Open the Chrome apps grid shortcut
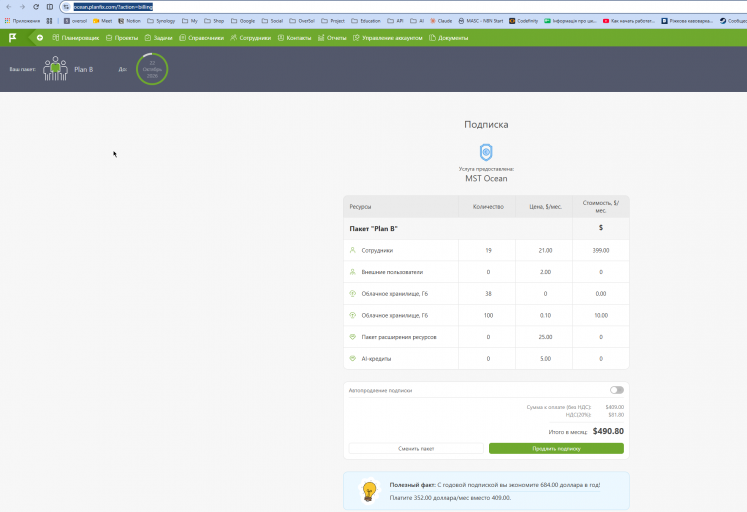747x512 pixels. [49, 21]
